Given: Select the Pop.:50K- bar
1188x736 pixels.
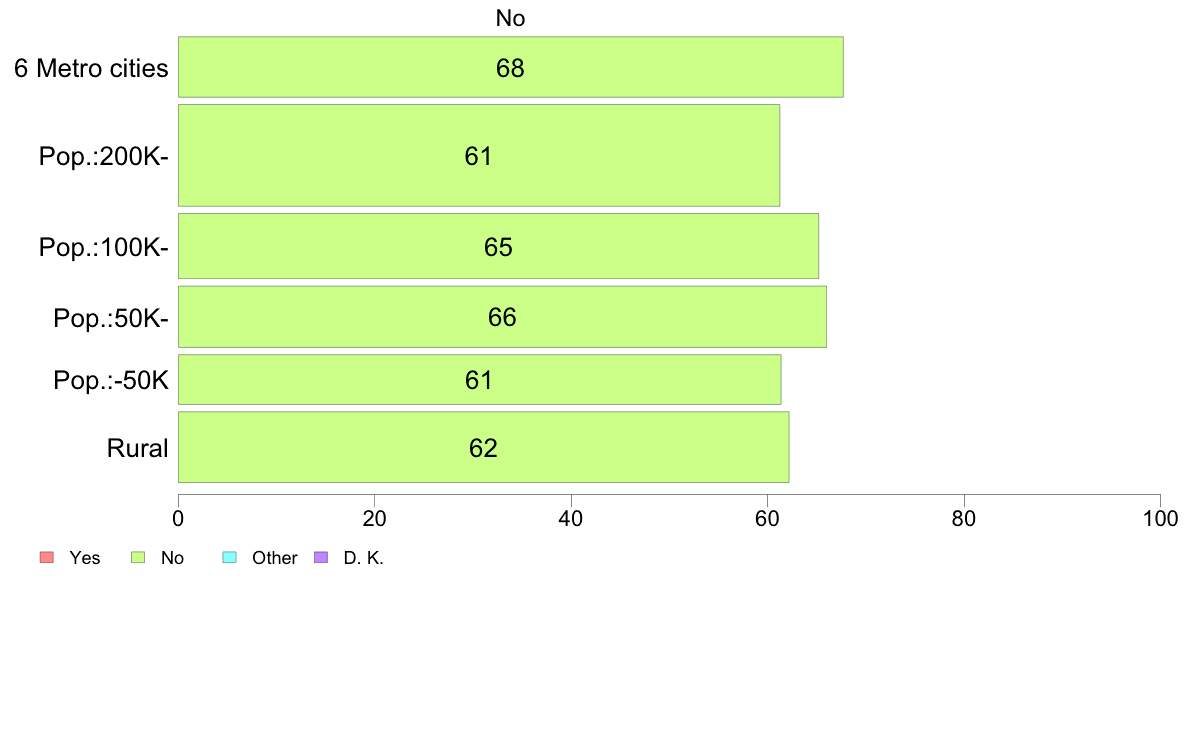Looking at the screenshot, I should tap(502, 317).
